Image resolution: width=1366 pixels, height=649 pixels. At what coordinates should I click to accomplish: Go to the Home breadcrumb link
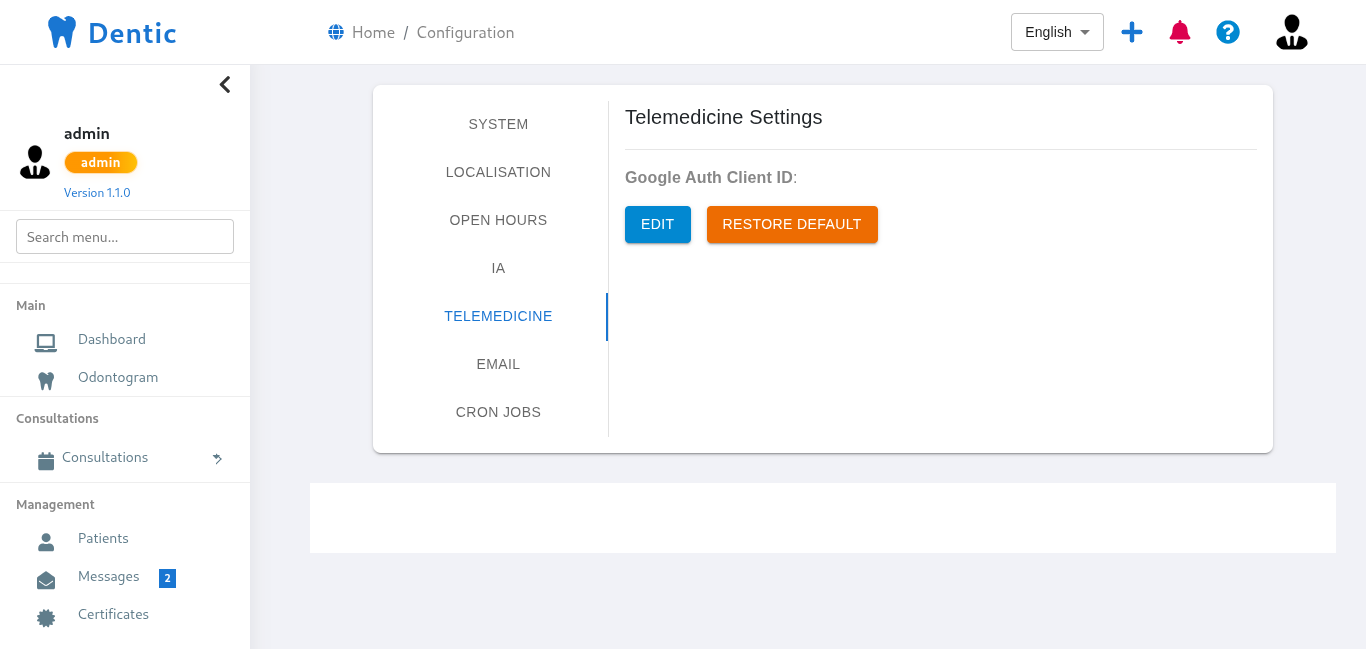click(x=373, y=32)
